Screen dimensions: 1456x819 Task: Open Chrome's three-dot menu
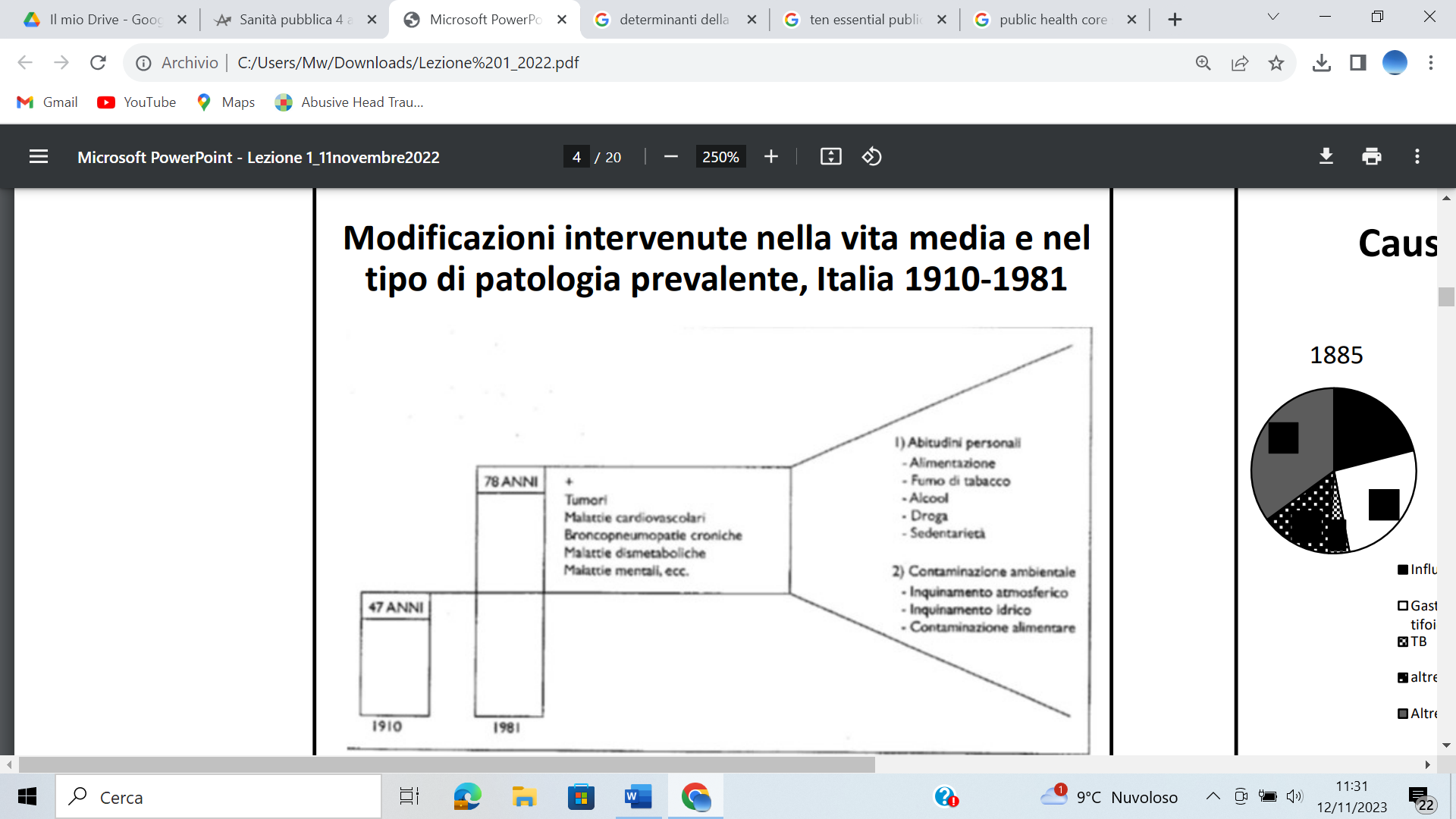[1431, 63]
